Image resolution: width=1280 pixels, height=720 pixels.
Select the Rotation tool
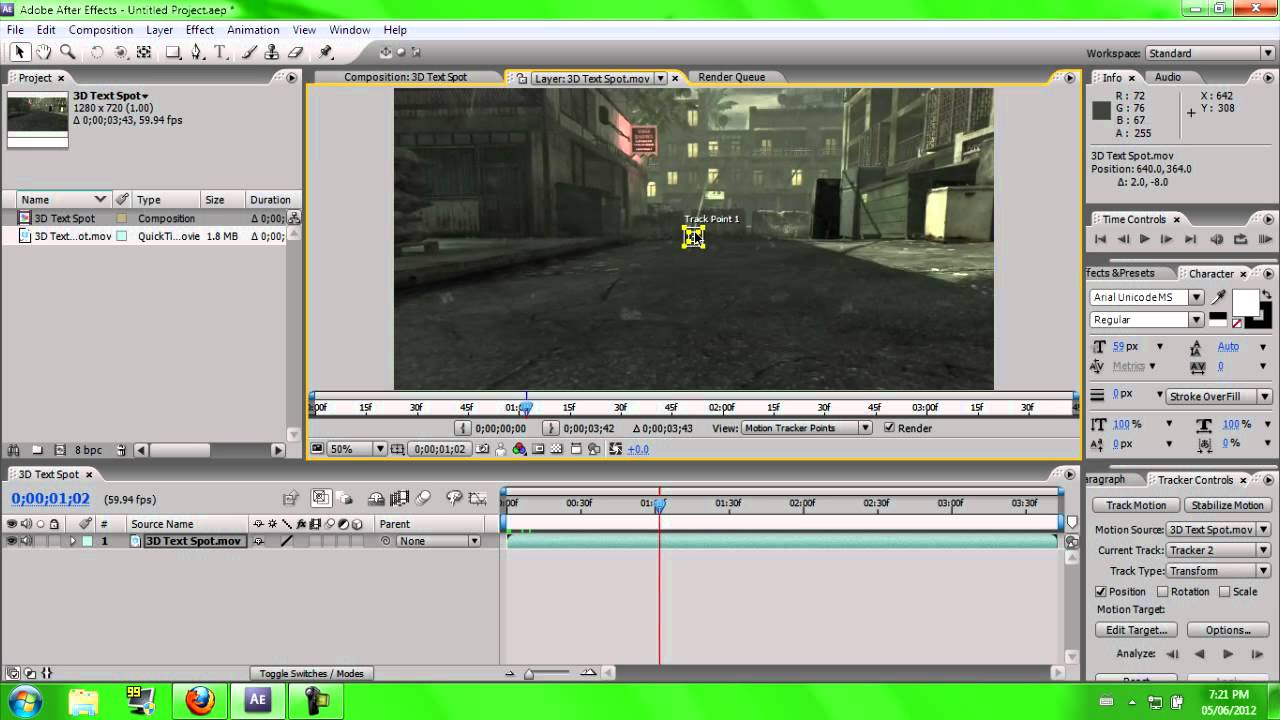point(97,52)
